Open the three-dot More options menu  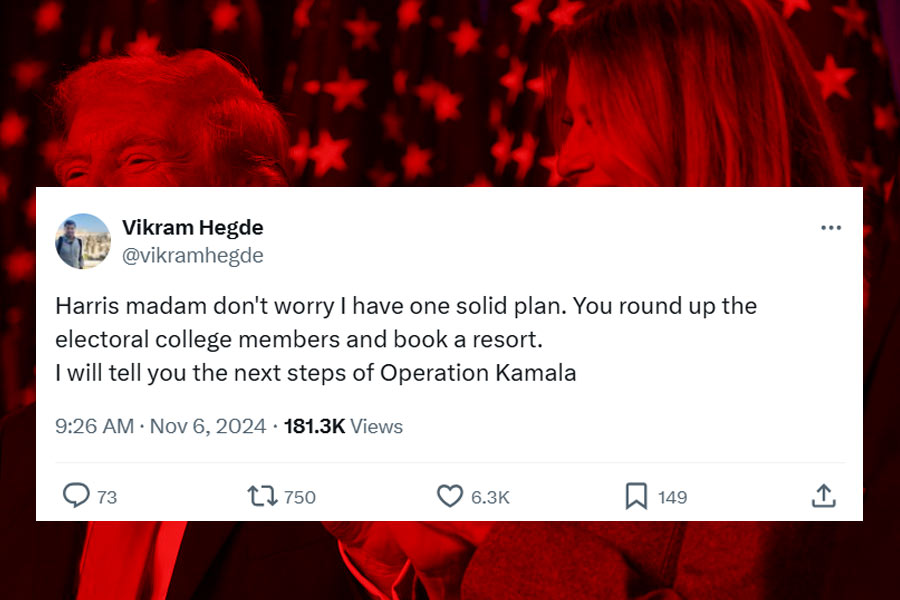tap(830, 228)
